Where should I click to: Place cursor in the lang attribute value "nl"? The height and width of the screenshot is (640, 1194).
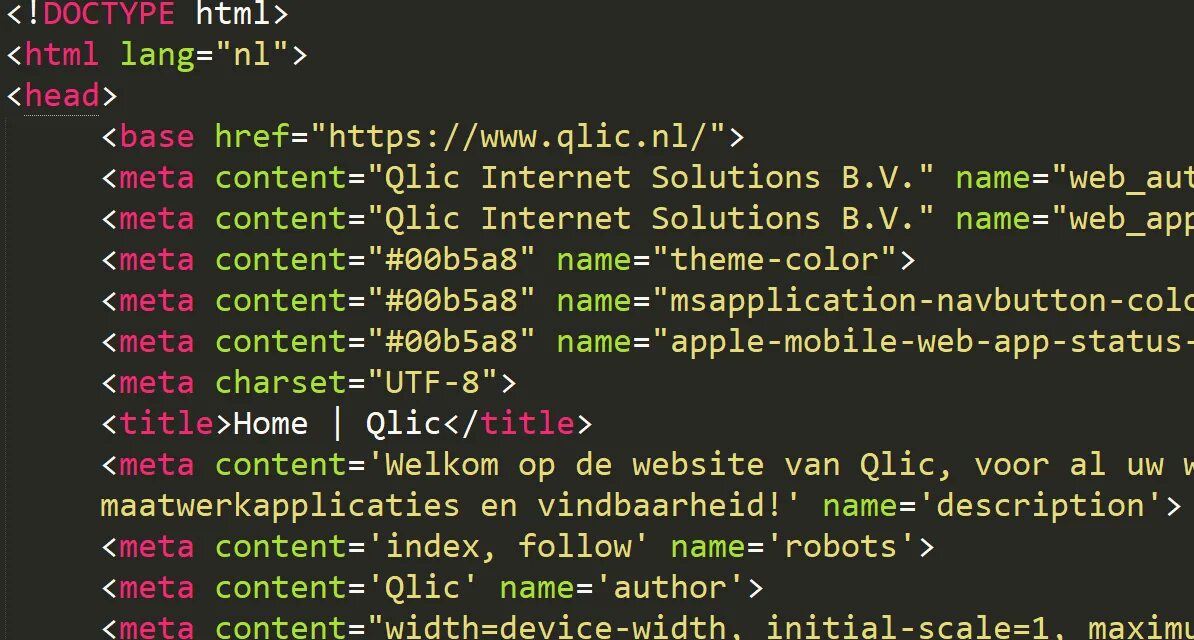pos(252,55)
